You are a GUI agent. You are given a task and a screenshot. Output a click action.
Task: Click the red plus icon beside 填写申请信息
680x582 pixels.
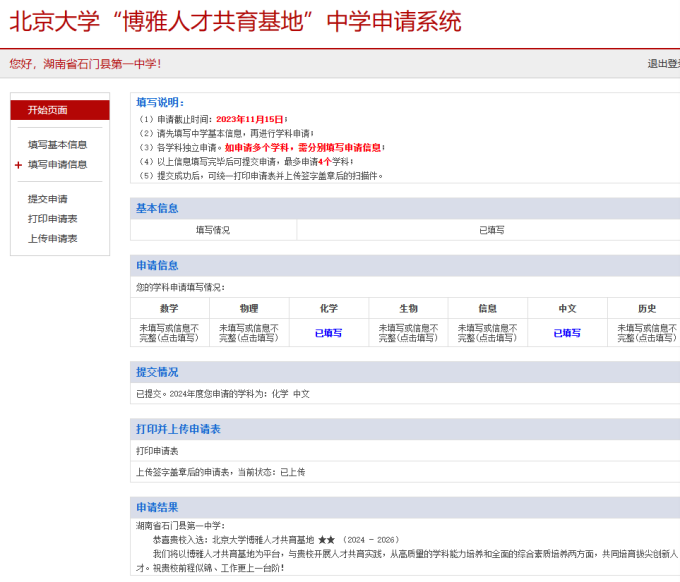[x=18, y=165]
